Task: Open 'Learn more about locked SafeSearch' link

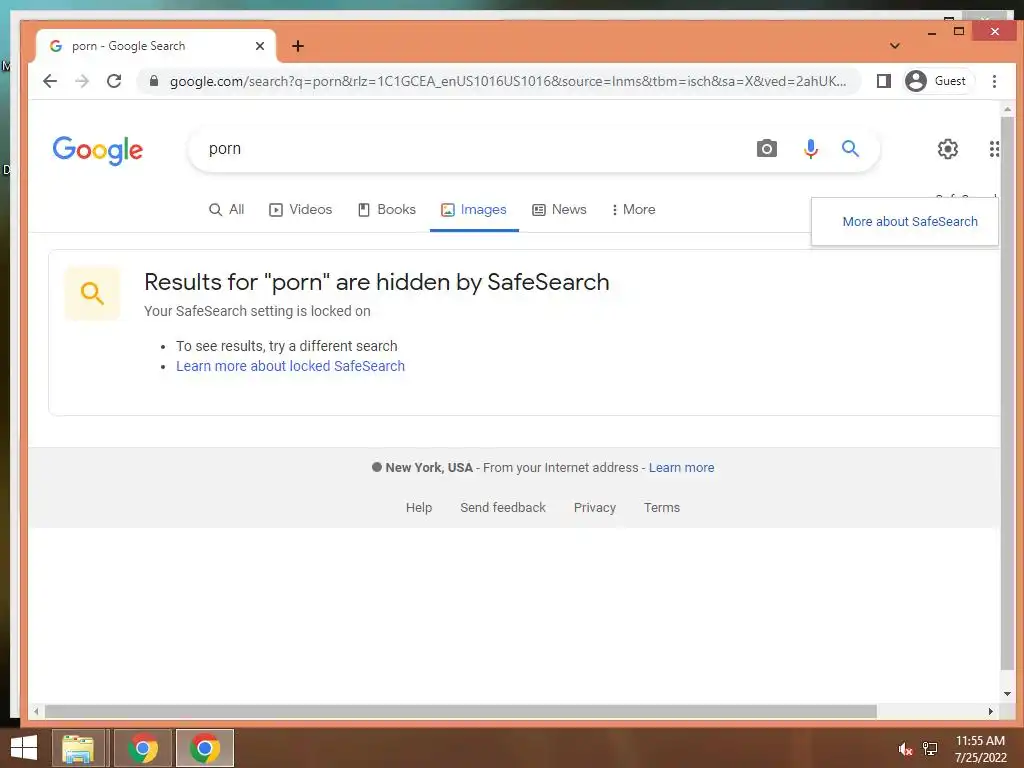Action: (x=291, y=366)
